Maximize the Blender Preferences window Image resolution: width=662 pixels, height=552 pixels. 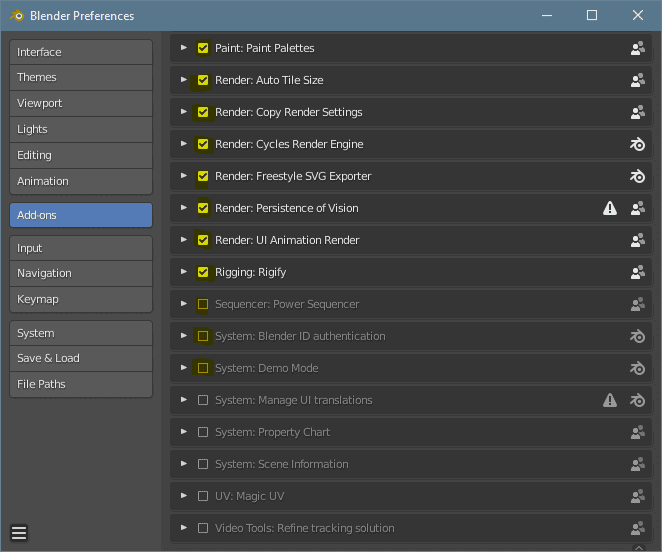click(592, 16)
